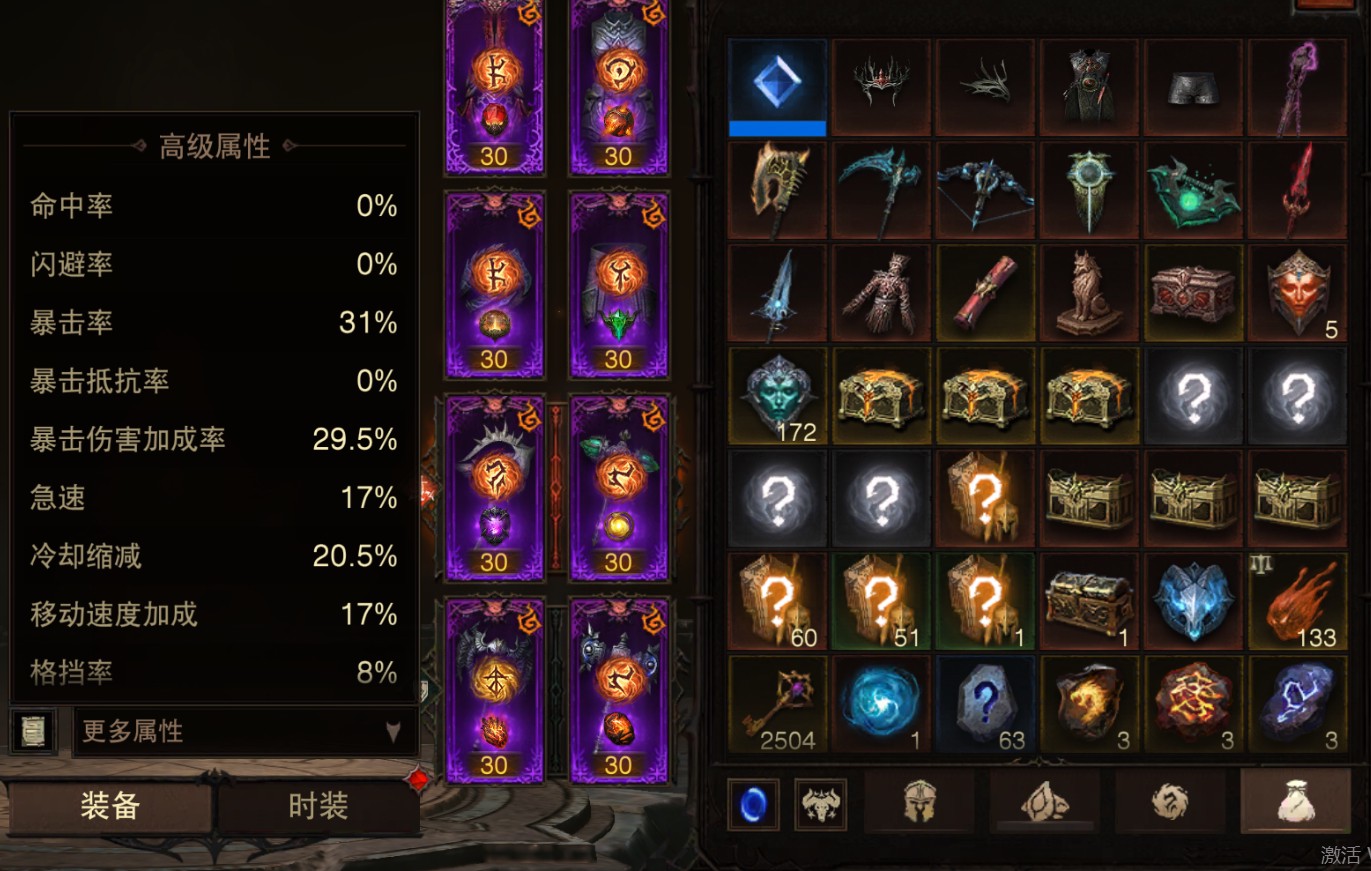Screen dimensions: 1371x871
Task: Toggle the demon face filter button
Action: [821, 805]
